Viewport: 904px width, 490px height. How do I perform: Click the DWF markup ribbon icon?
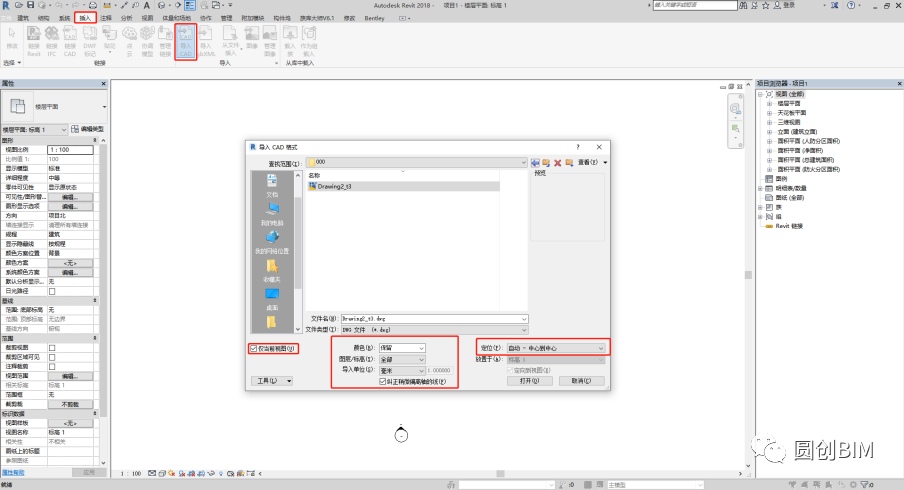coord(90,41)
